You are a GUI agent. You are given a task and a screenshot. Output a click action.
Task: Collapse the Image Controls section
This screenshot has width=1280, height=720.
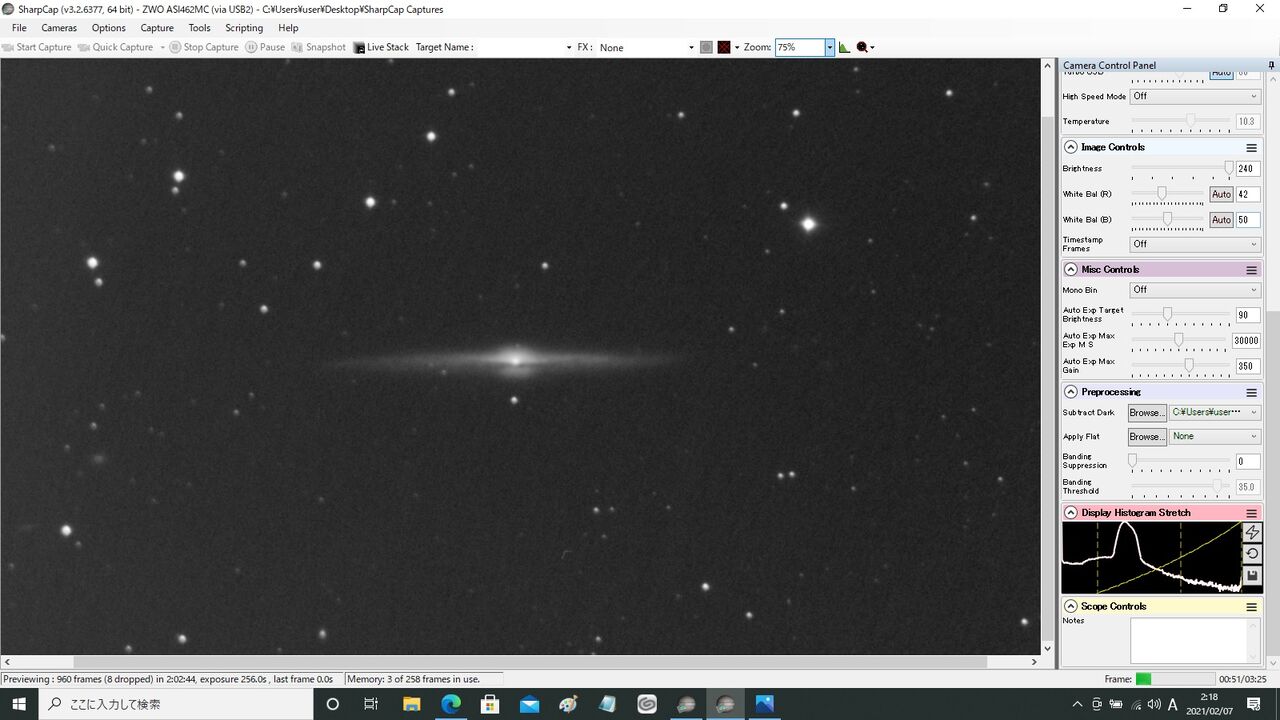(x=1071, y=147)
